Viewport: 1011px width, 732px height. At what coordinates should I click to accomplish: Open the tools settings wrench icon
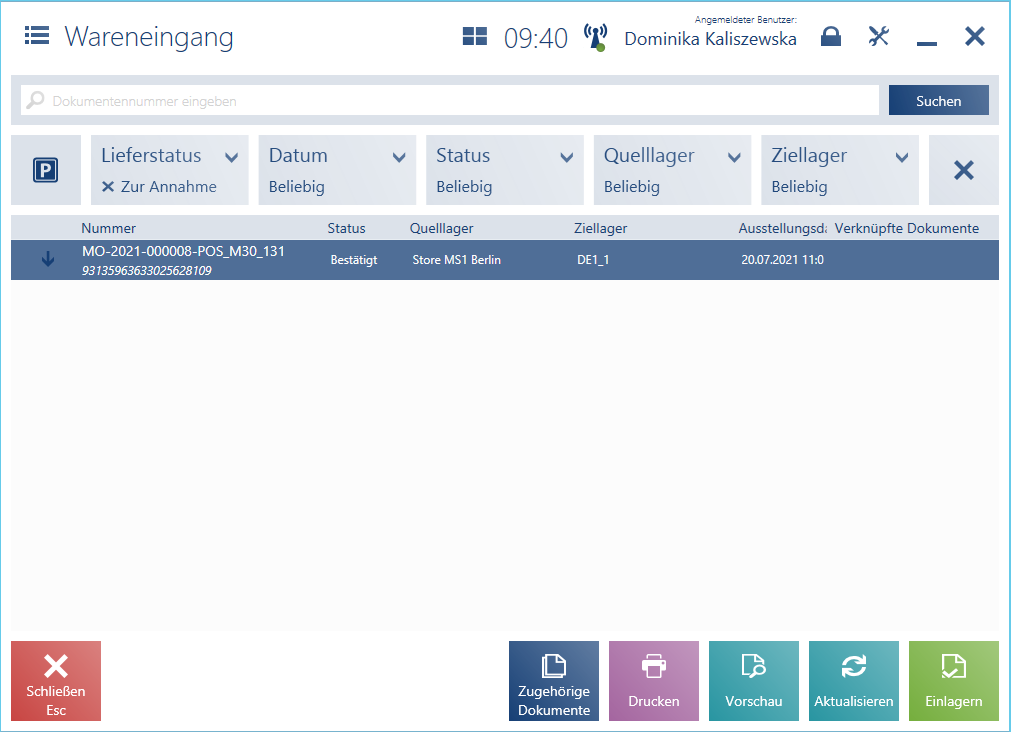tap(878, 37)
